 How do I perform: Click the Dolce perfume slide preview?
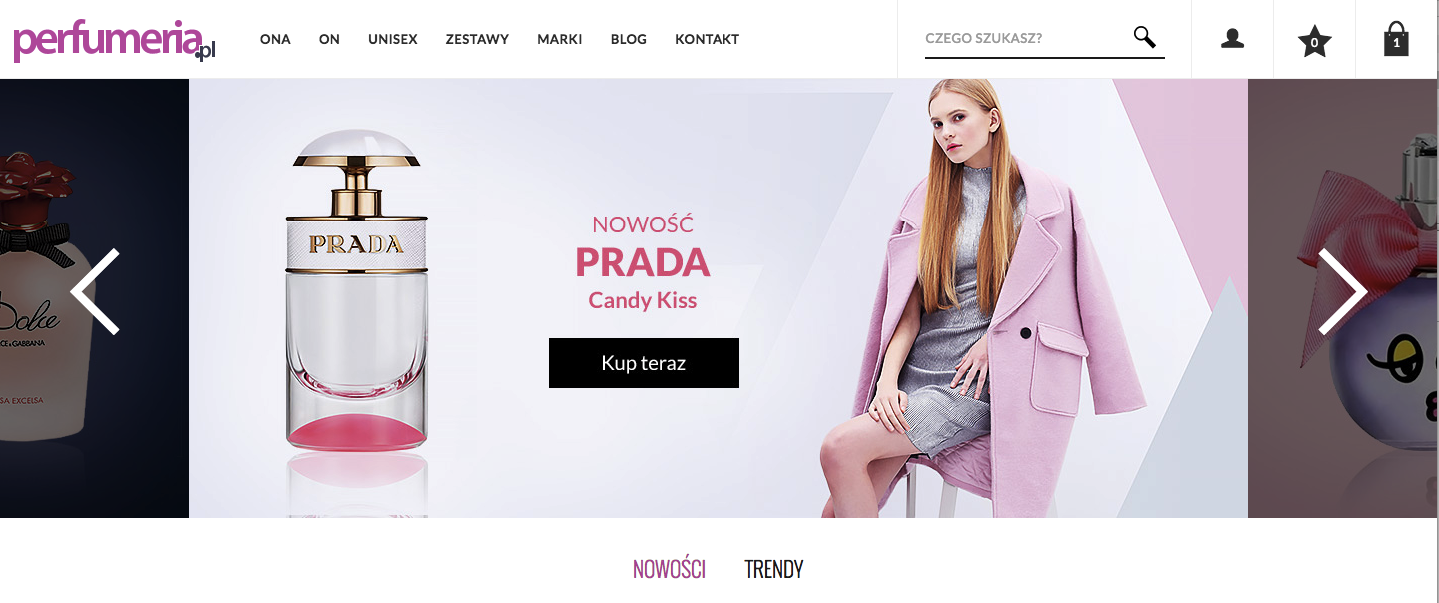94,298
